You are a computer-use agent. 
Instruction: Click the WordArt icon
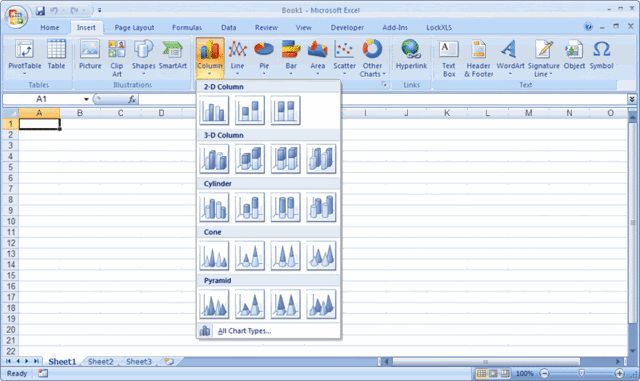point(510,58)
